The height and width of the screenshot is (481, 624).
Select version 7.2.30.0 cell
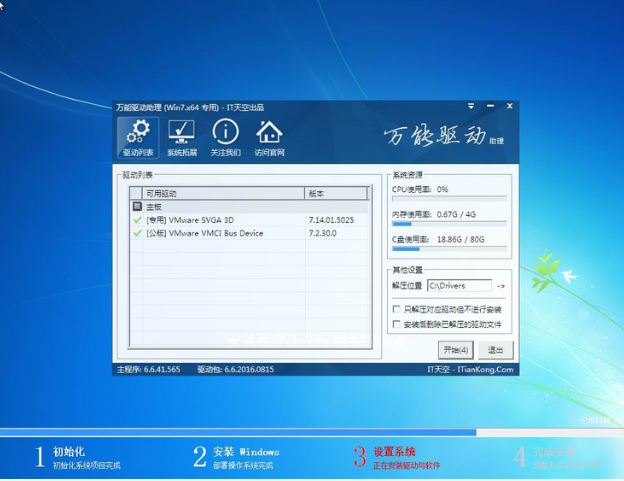click(x=322, y=233)
